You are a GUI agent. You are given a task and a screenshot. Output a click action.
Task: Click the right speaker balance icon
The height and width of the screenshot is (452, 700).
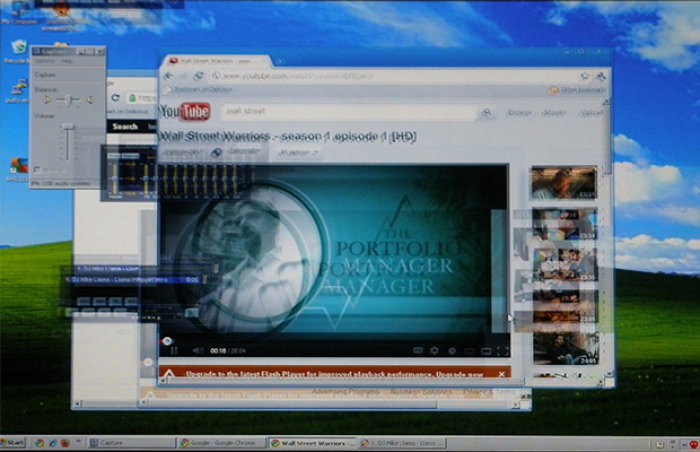90,100
